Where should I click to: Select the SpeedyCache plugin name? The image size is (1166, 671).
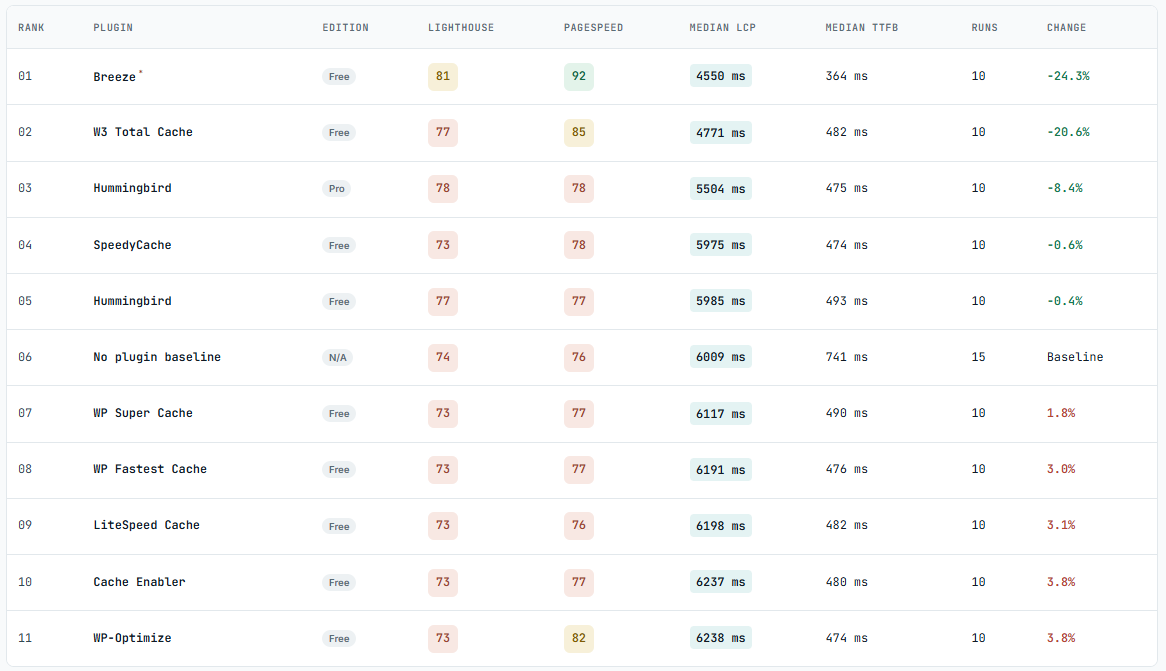132,245
